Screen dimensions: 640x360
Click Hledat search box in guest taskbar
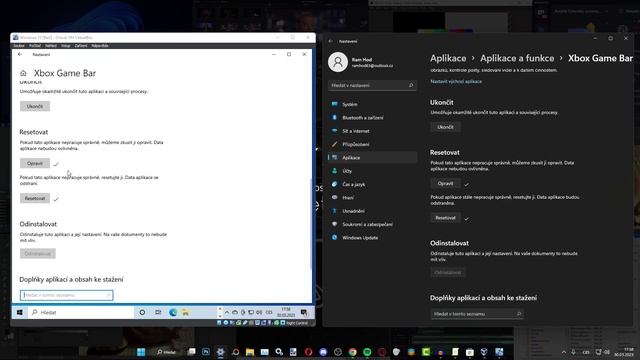pyautogui.click(x=81, y=312)
